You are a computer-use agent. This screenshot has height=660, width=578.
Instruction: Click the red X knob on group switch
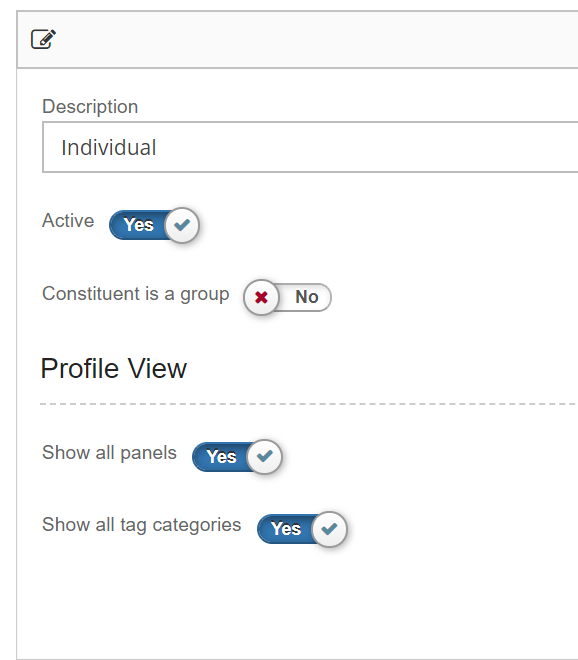click(x=261, y=297)
